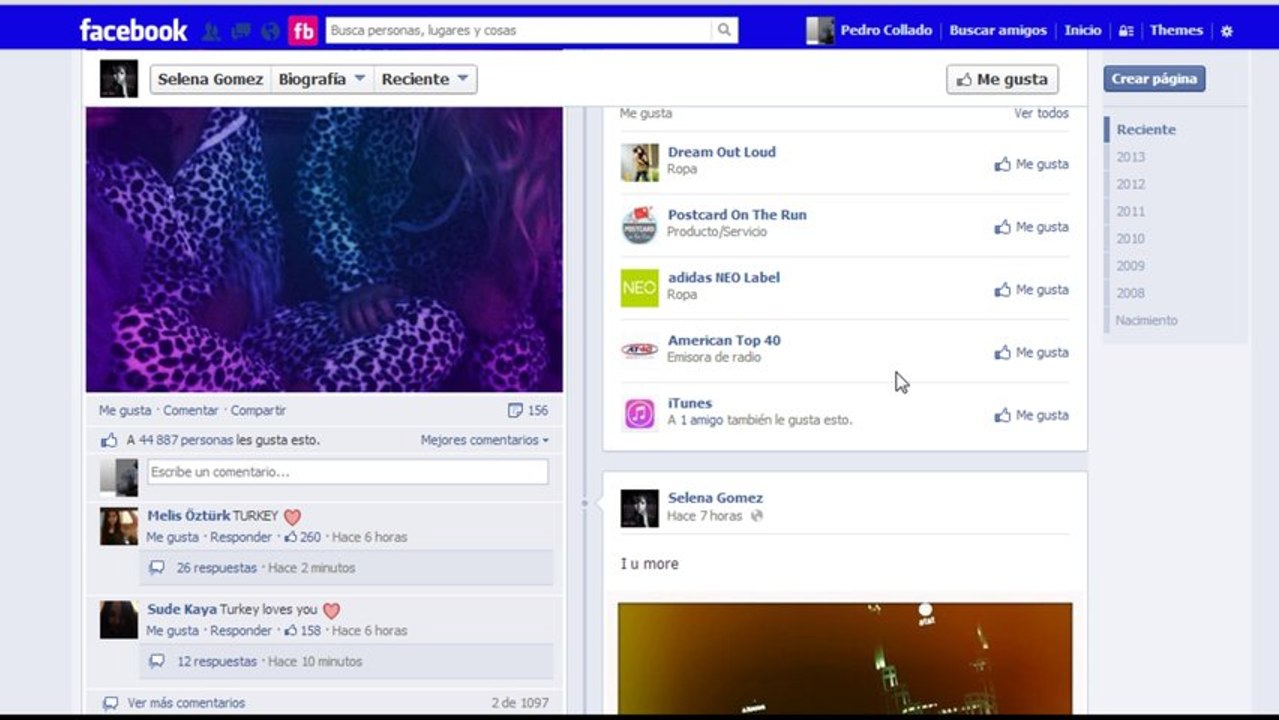Select 2013 in the timeline sidebar

pyautogui.click(x=1131, y=157)
